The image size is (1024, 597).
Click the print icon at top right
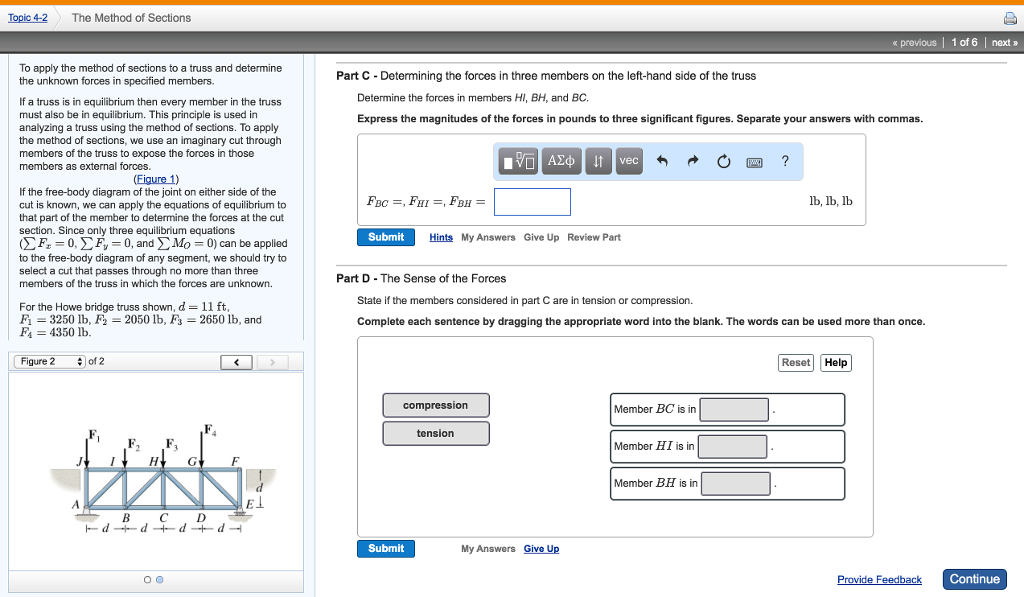[1010, 17]
